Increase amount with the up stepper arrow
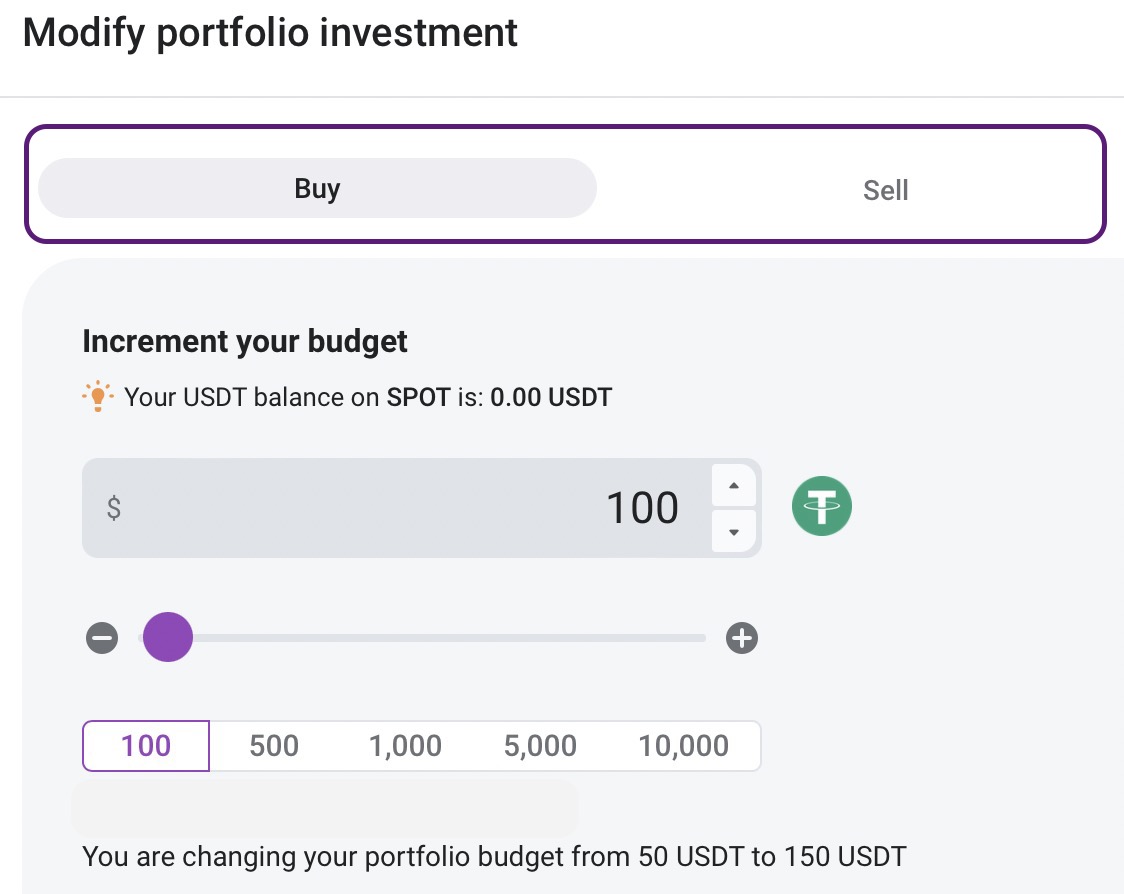The width and height of the screenshot is (1124, 894). coord(734,486)
